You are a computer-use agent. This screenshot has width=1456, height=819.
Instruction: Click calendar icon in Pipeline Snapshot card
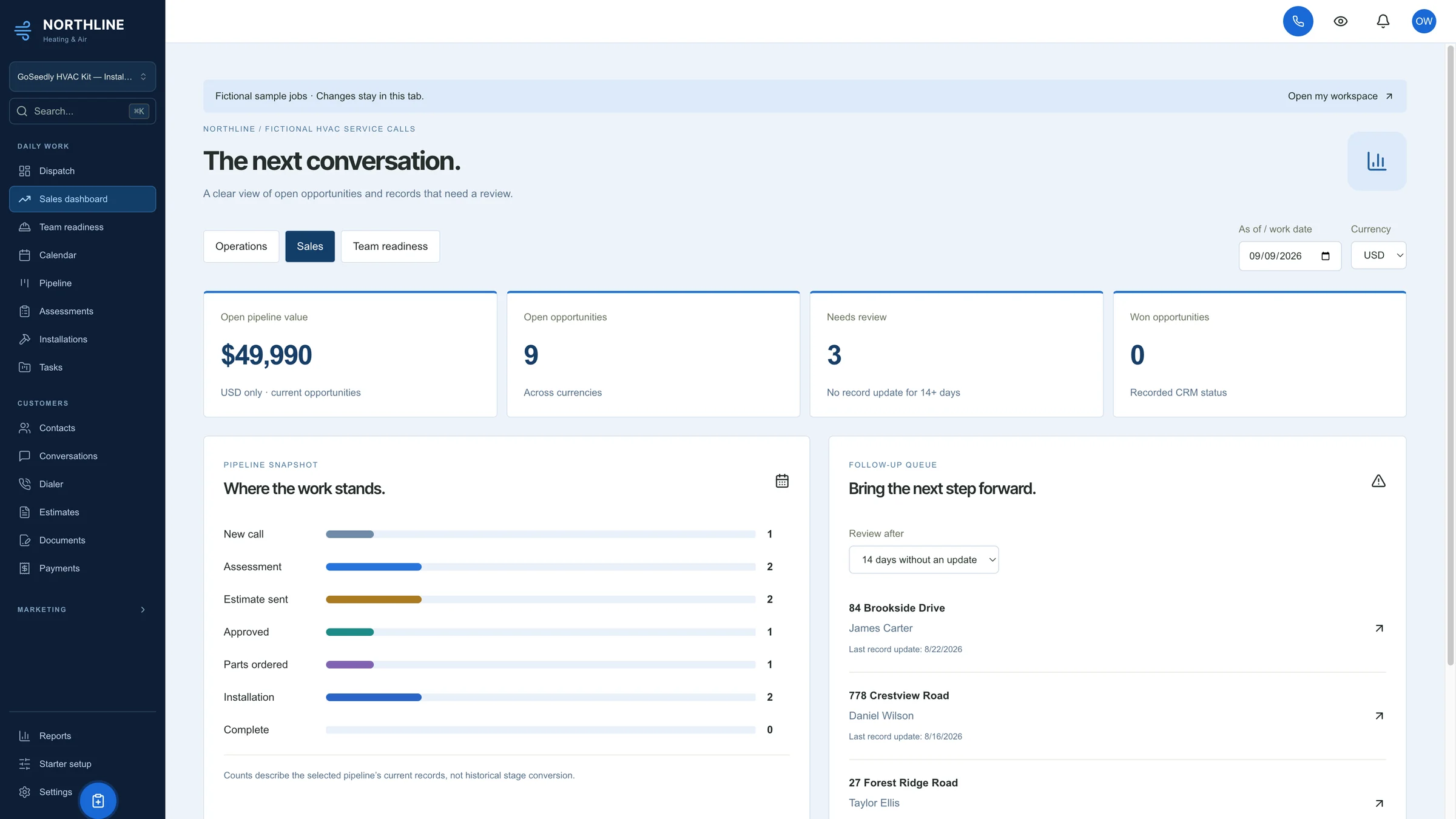click(x=782, y=481)
